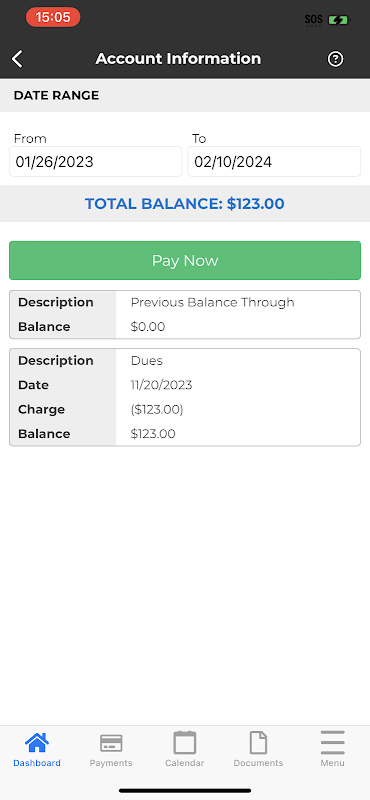
Task: Edit the To date field 02/10/2024
Action: coord(274,162)
